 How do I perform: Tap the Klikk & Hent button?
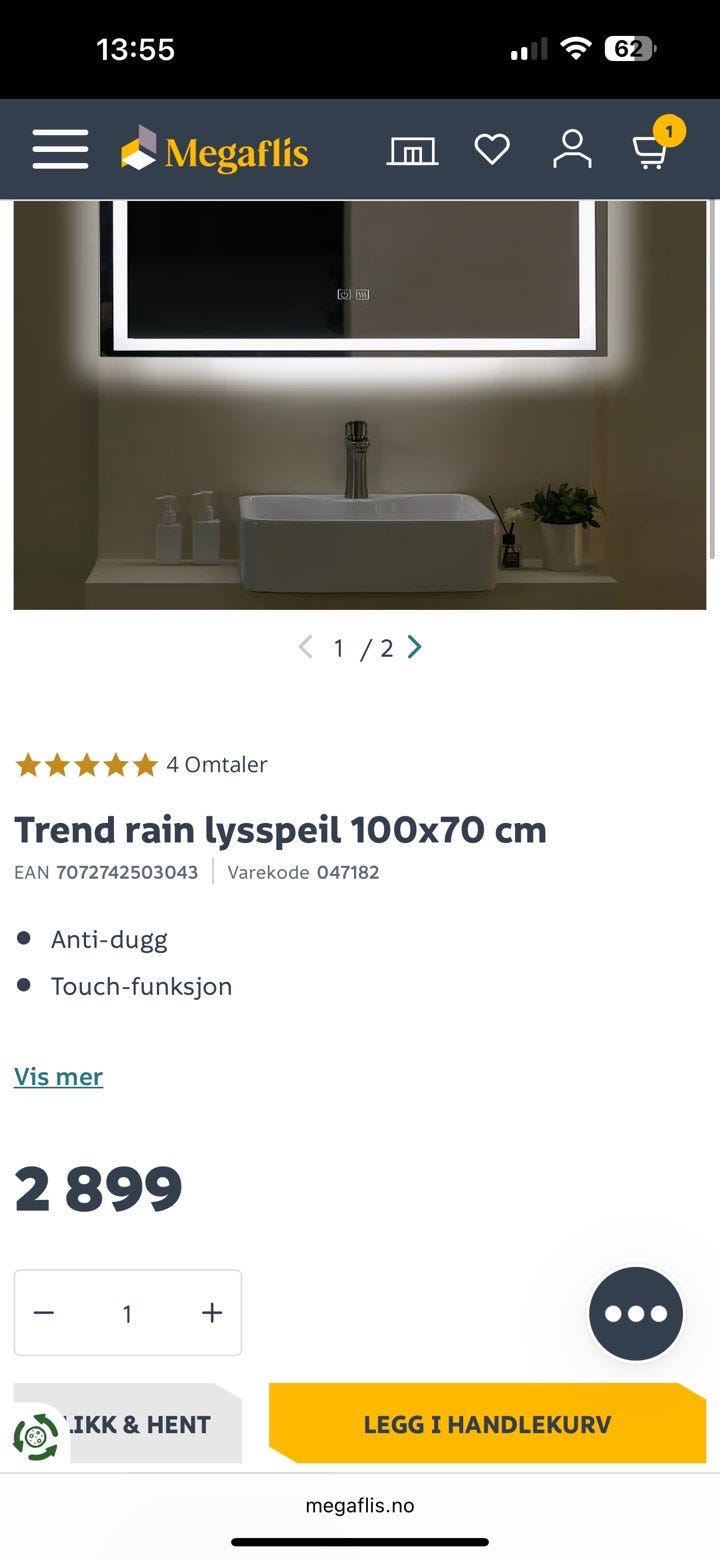[128, 1423]
